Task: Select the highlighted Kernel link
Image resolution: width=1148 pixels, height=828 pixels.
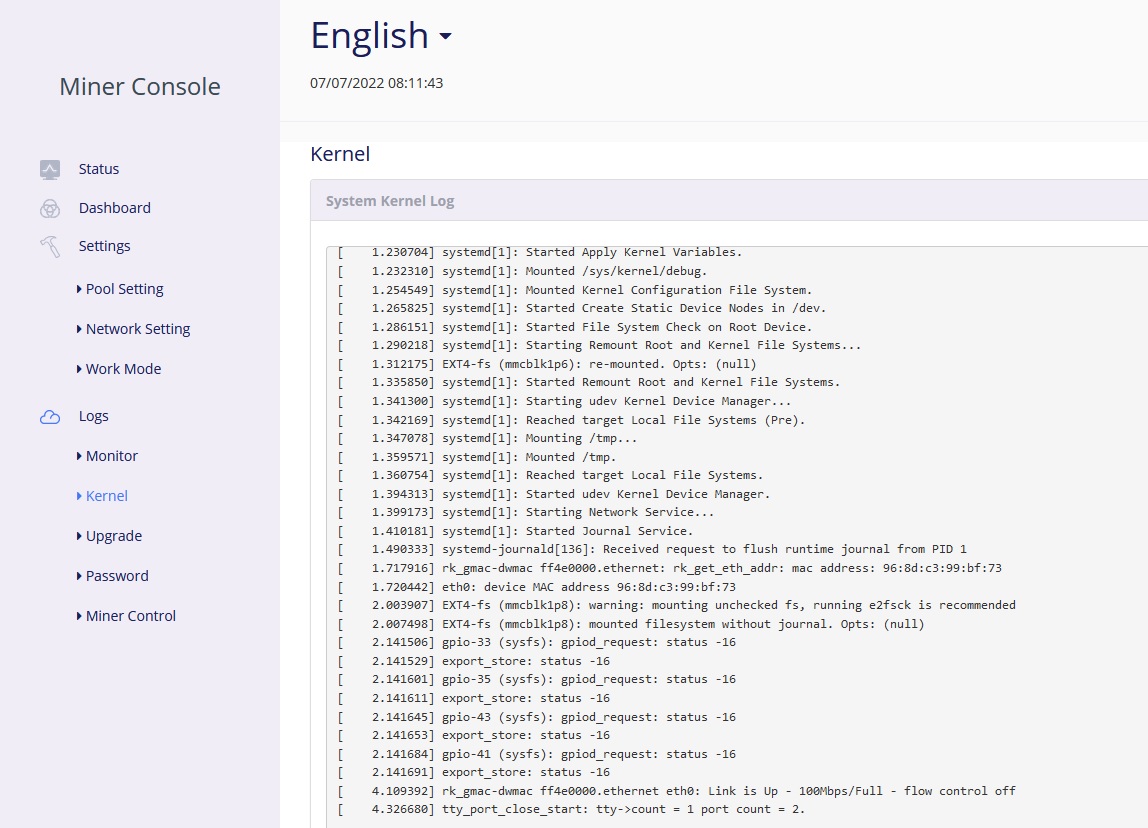Action: click(107, 496)
